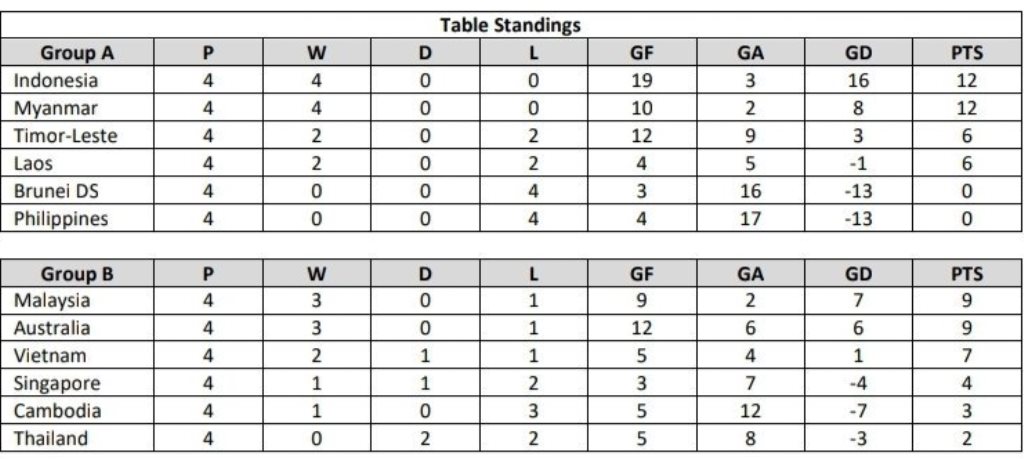
Task: Select Cambodia's GD value -7
Action: [x=858, y=411]
